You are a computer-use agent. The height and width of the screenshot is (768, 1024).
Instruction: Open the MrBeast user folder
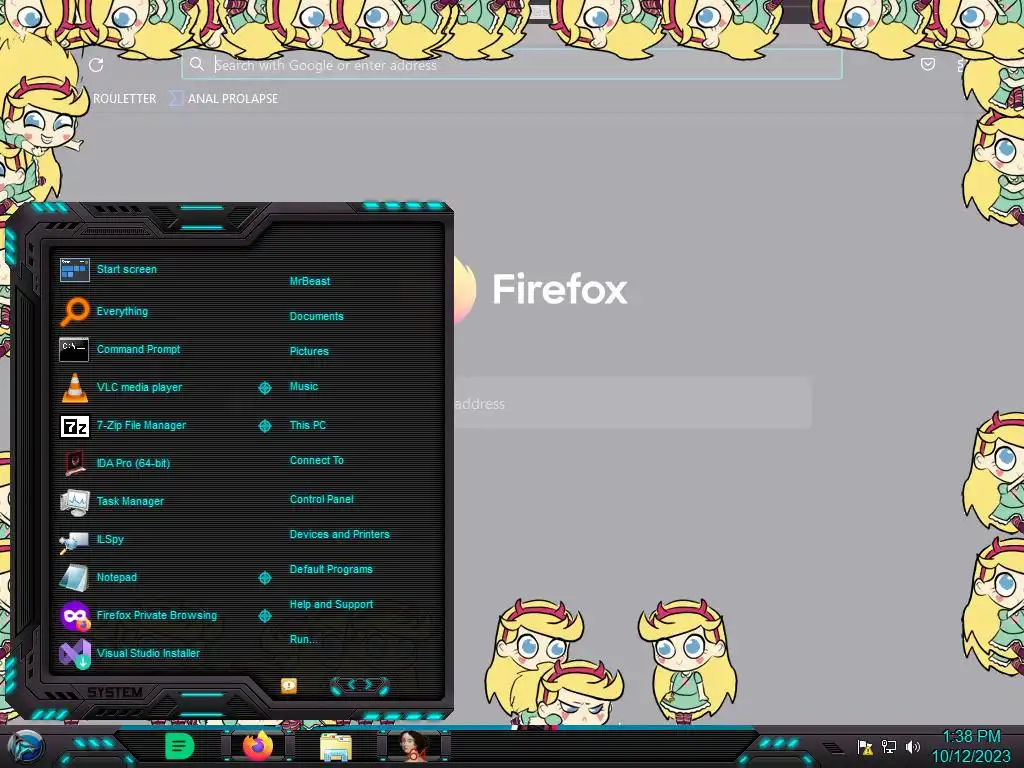(x=310, y=281)
